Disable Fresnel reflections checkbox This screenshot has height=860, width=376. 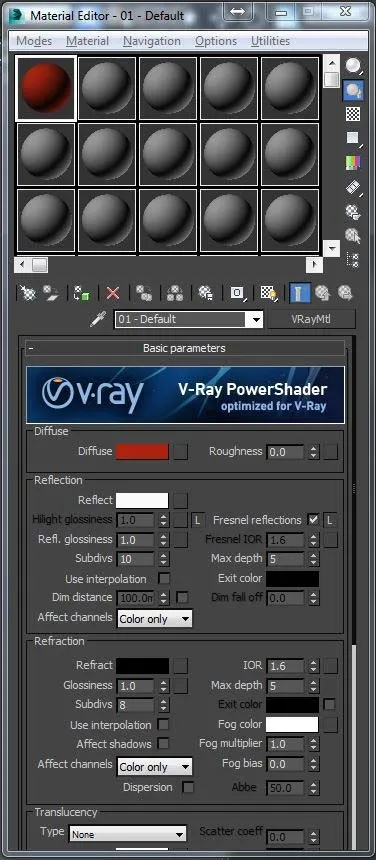tap(313, 519)
